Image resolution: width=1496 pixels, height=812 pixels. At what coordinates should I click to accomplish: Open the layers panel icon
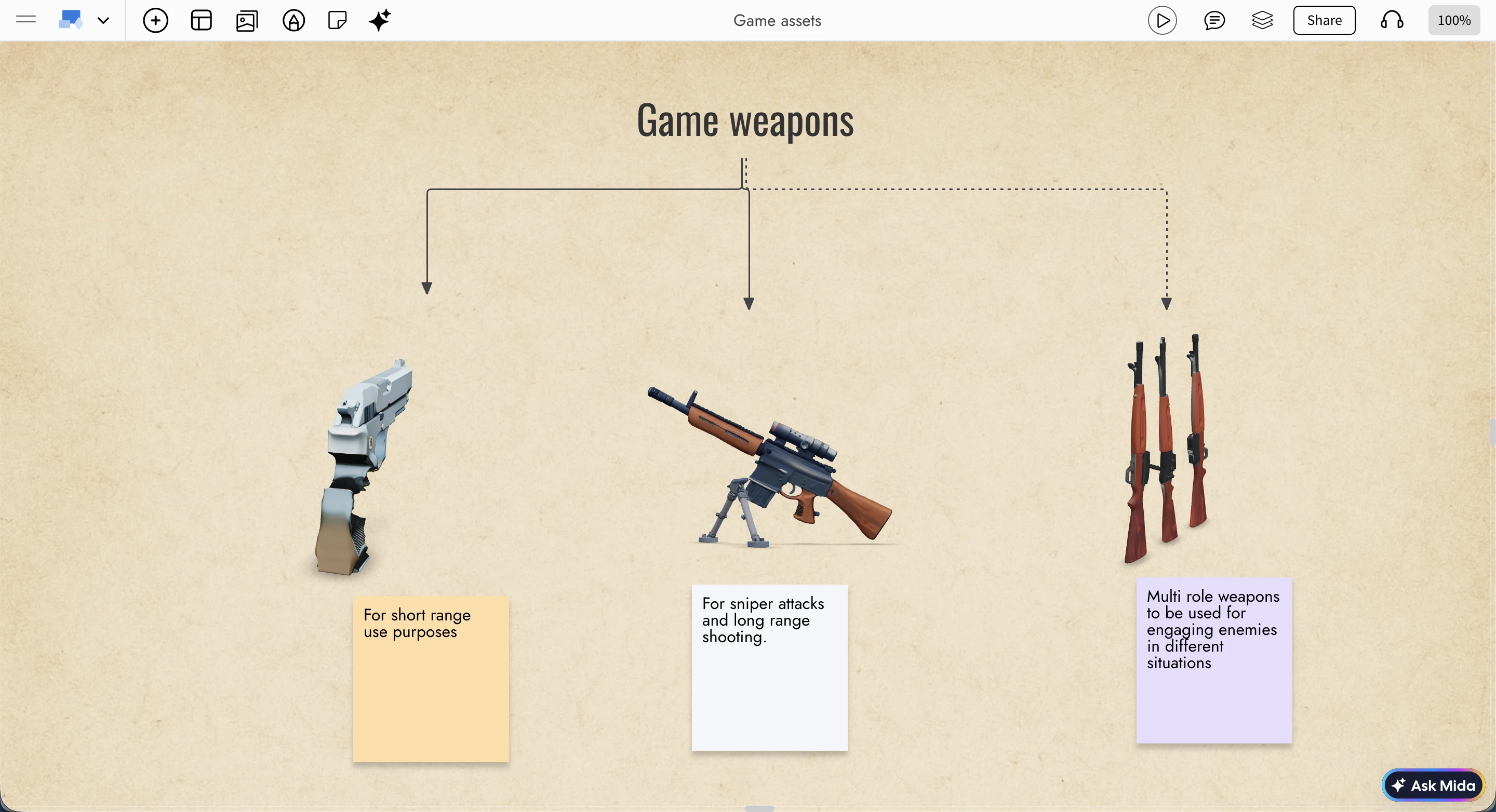(1262, 20)
